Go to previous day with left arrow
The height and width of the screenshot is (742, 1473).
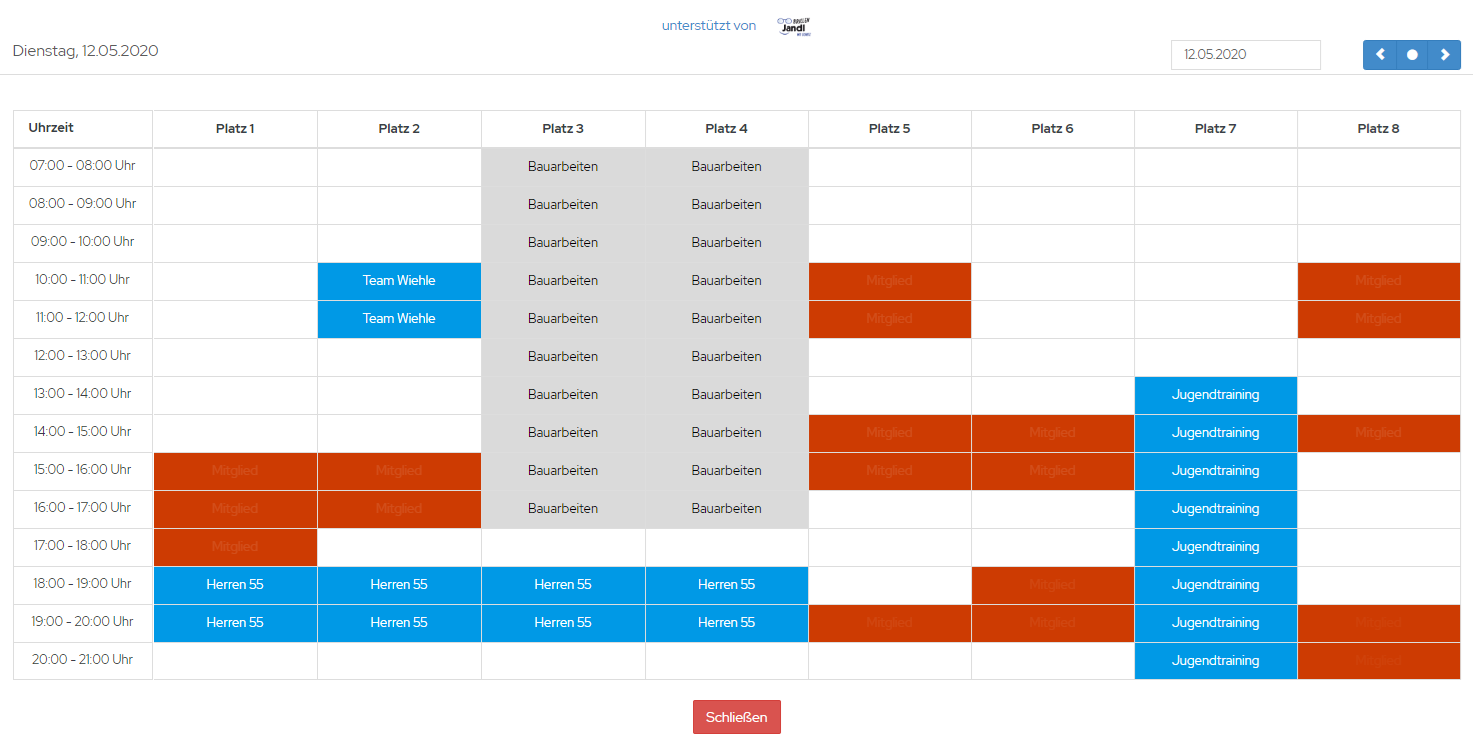pyautogui.click(x=1380, y=55)
